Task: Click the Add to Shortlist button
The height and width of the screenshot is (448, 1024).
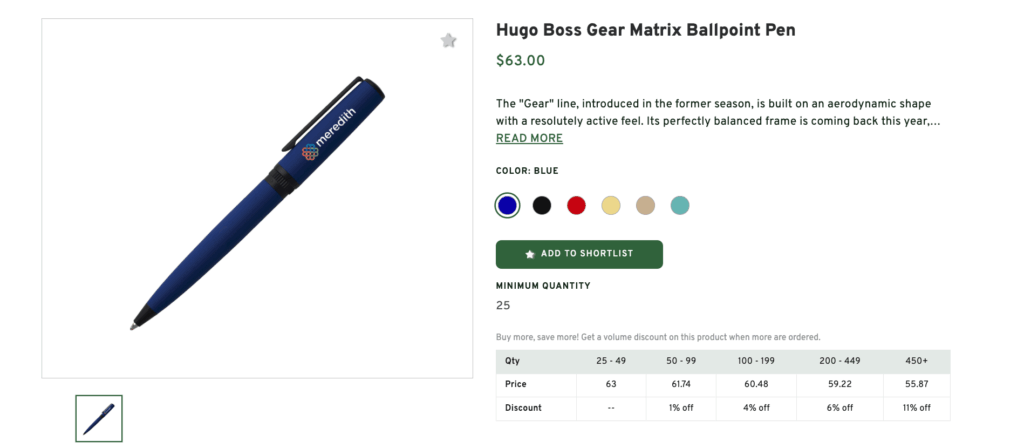Action: coord(579,254)
